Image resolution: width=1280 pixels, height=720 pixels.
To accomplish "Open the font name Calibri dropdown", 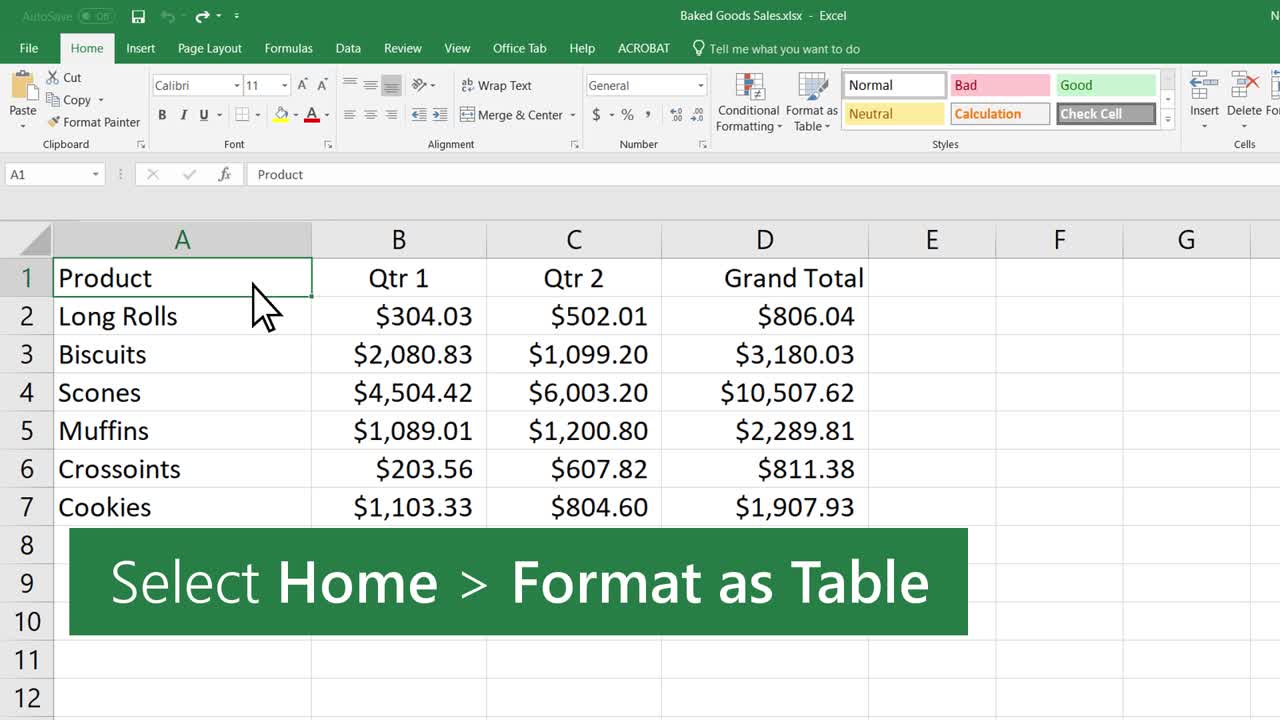I will tap(236, 86).
